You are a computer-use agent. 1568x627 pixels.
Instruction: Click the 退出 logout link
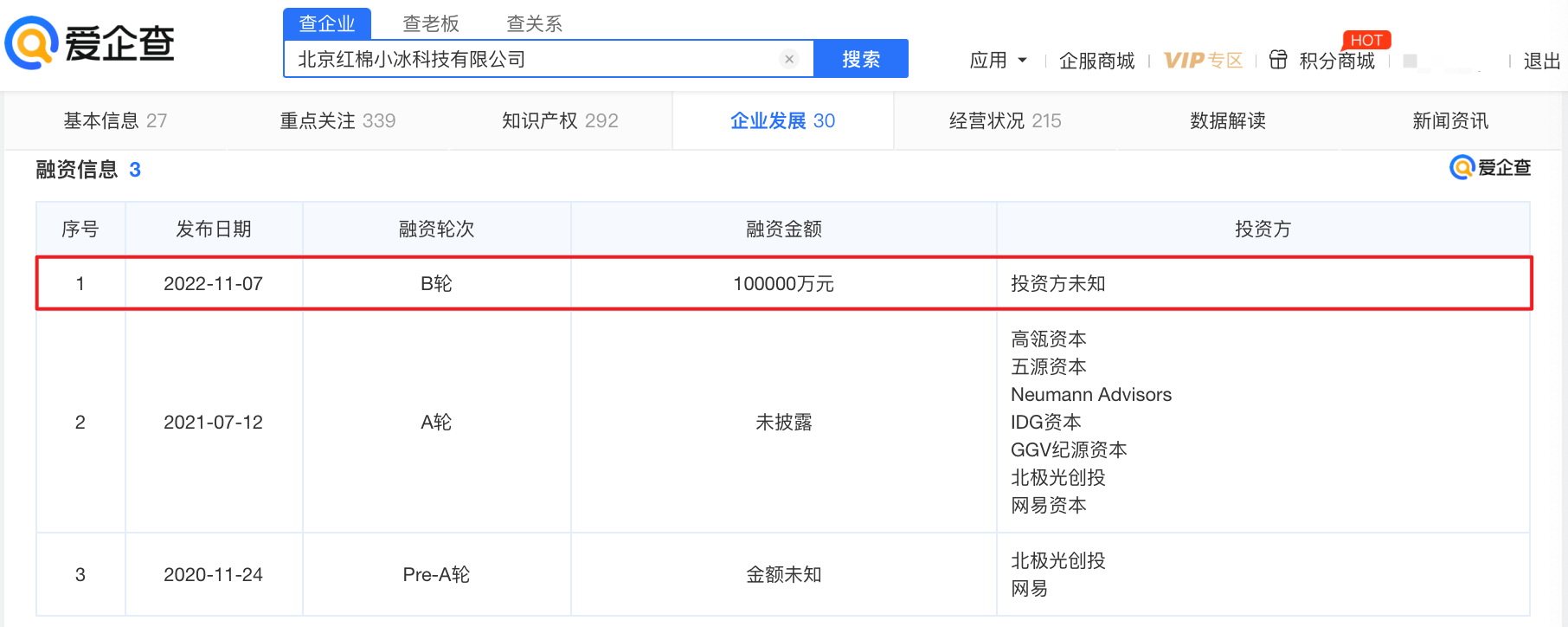1541,61
